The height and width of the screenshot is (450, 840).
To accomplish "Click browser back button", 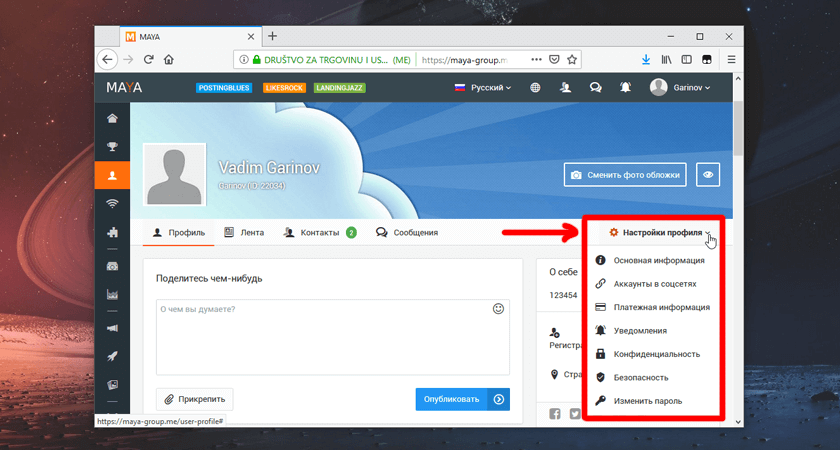I will (x=108, y=59).
